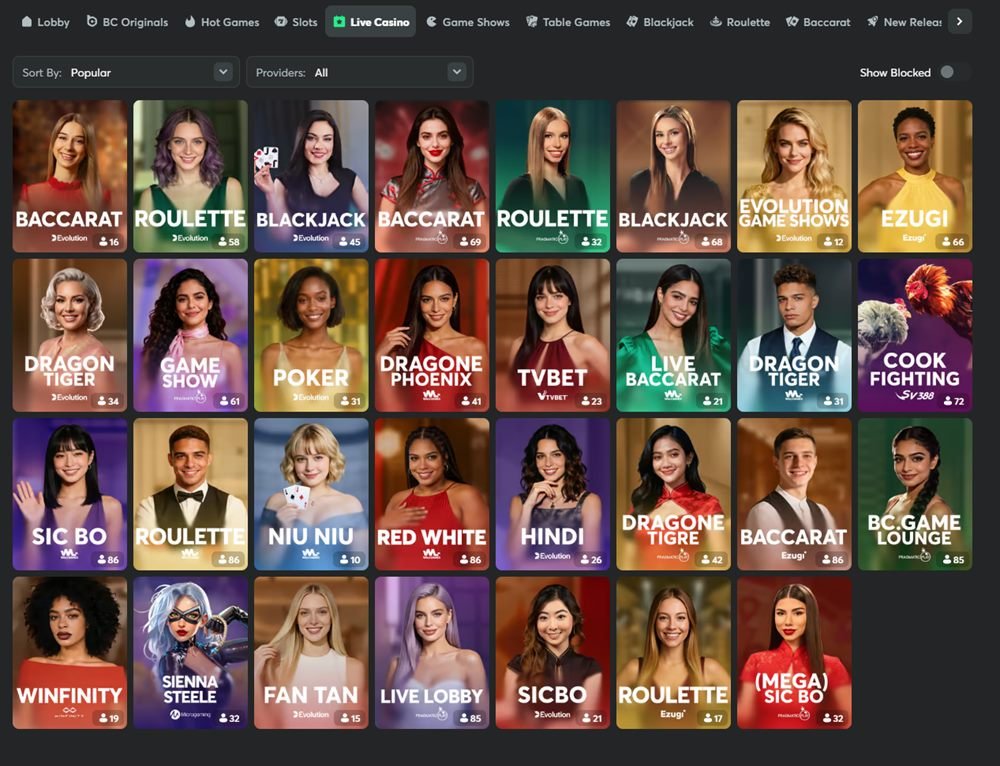This screenshot has height=766, width=1000.
Task: Select the Baccarat category tab
Action: coord(818,22)
